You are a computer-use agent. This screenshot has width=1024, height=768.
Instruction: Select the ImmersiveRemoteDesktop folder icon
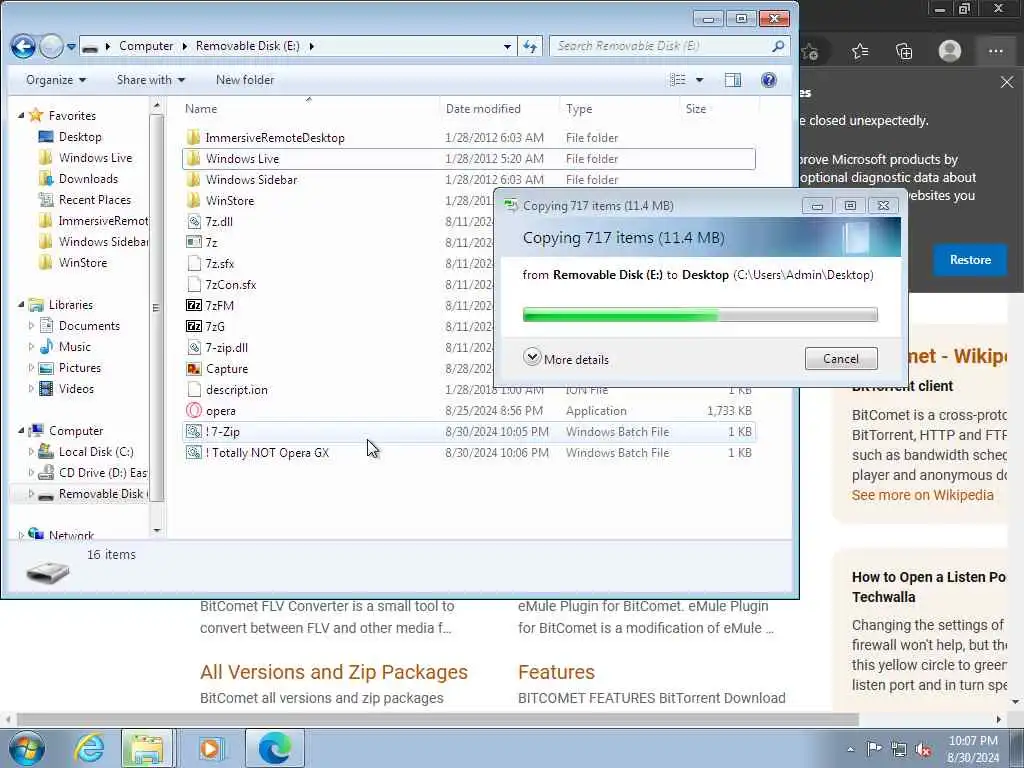click(x=193, y=138)
